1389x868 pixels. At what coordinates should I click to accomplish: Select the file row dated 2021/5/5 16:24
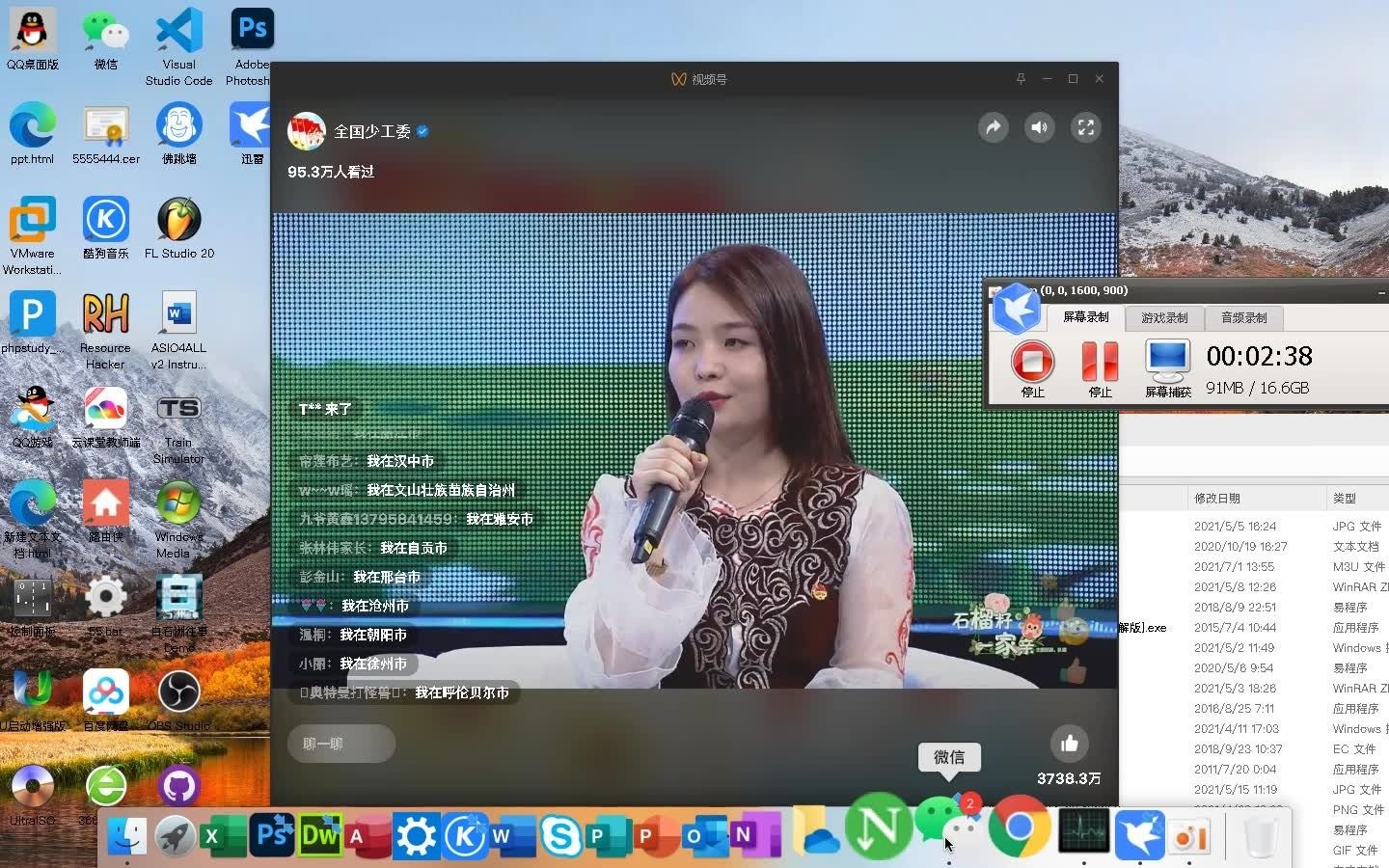click(1254, 526)
